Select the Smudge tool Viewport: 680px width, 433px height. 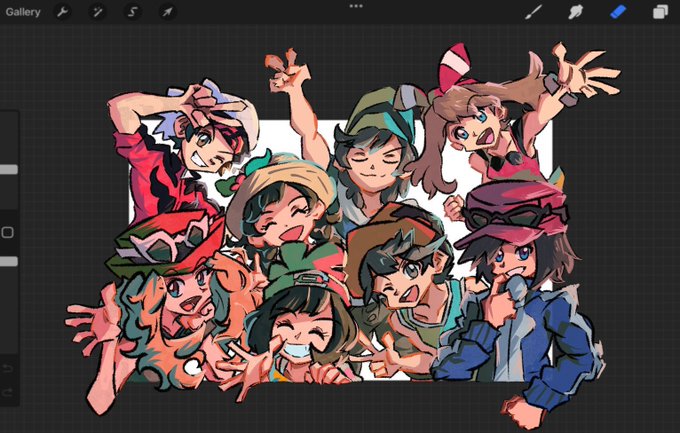tap(575, 12)
